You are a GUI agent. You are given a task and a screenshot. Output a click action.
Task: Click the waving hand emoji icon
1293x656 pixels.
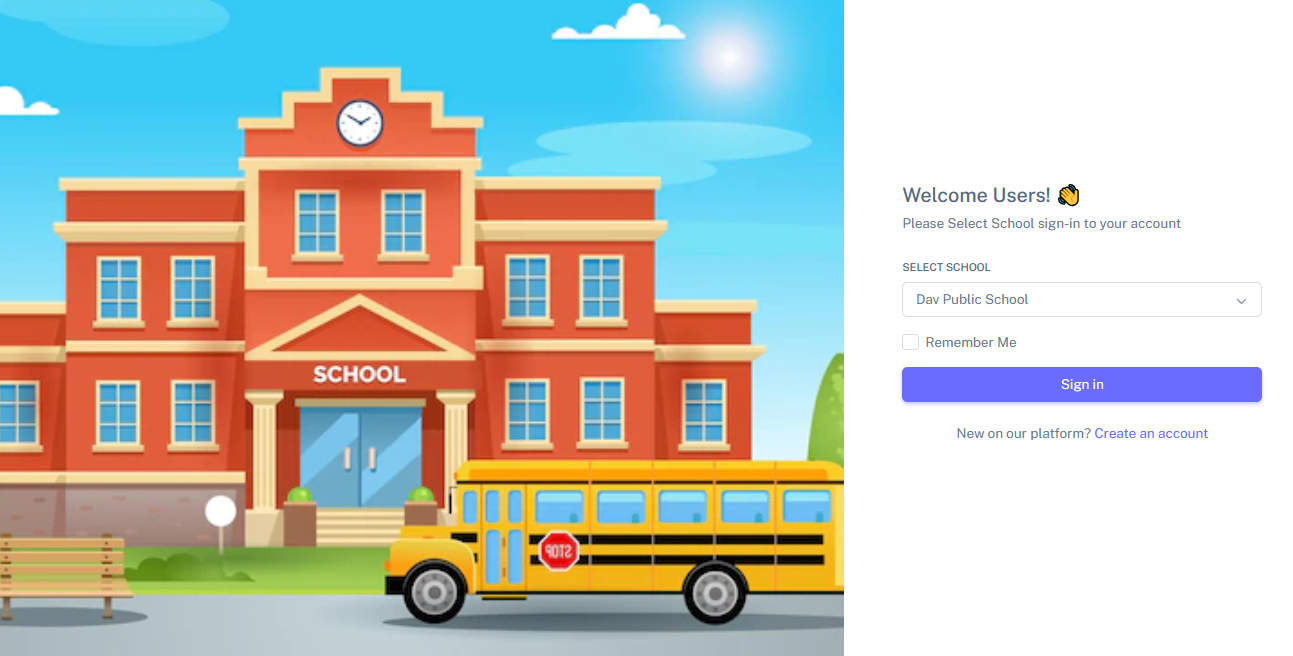point(1069,195)
